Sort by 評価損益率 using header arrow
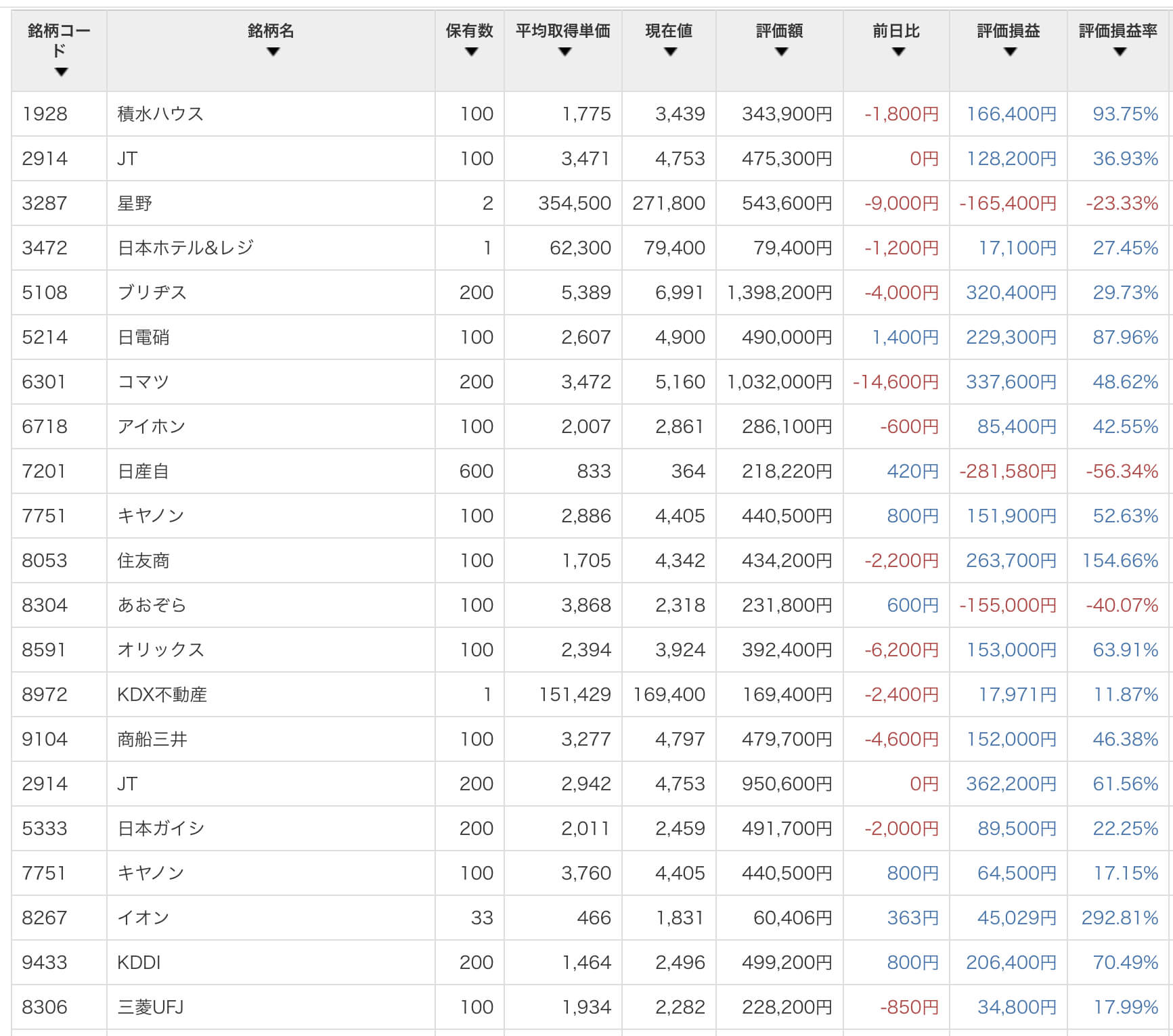1173x1036 pixels. click(1120, 52)
